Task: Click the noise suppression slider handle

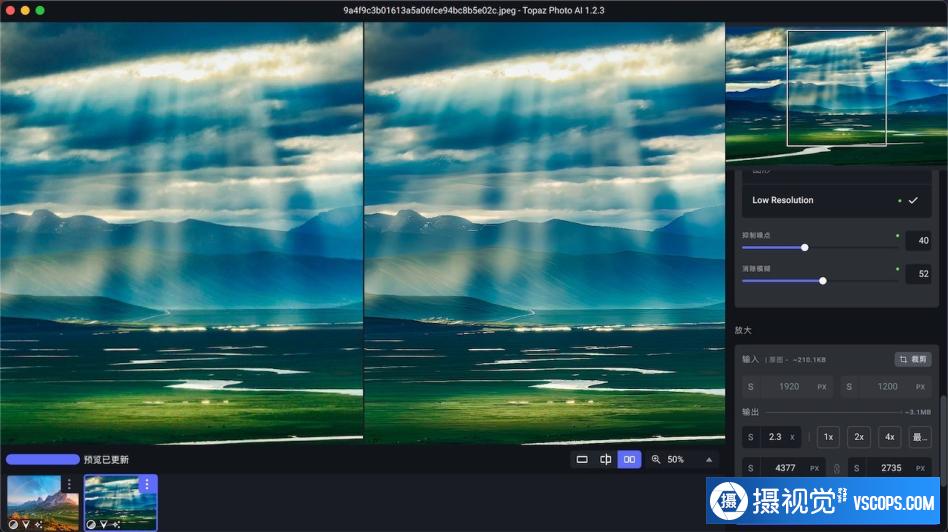Action: [805, 247]
